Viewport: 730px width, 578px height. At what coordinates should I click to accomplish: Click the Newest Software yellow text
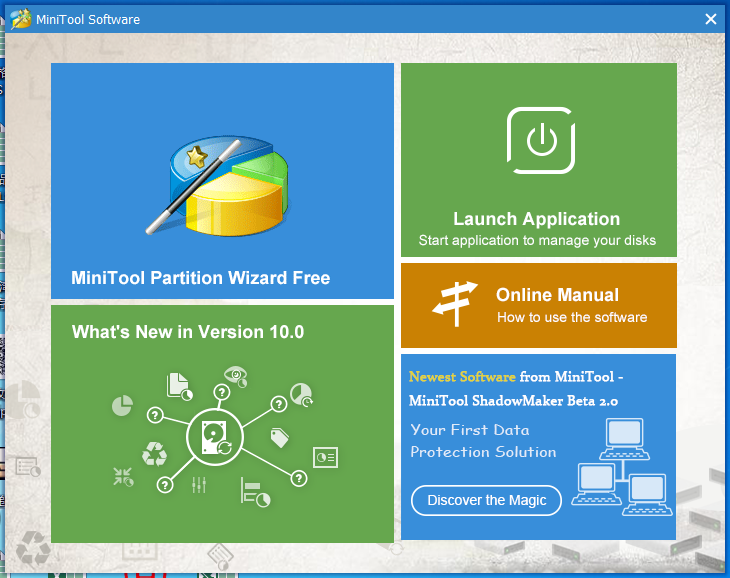(462, 376)
